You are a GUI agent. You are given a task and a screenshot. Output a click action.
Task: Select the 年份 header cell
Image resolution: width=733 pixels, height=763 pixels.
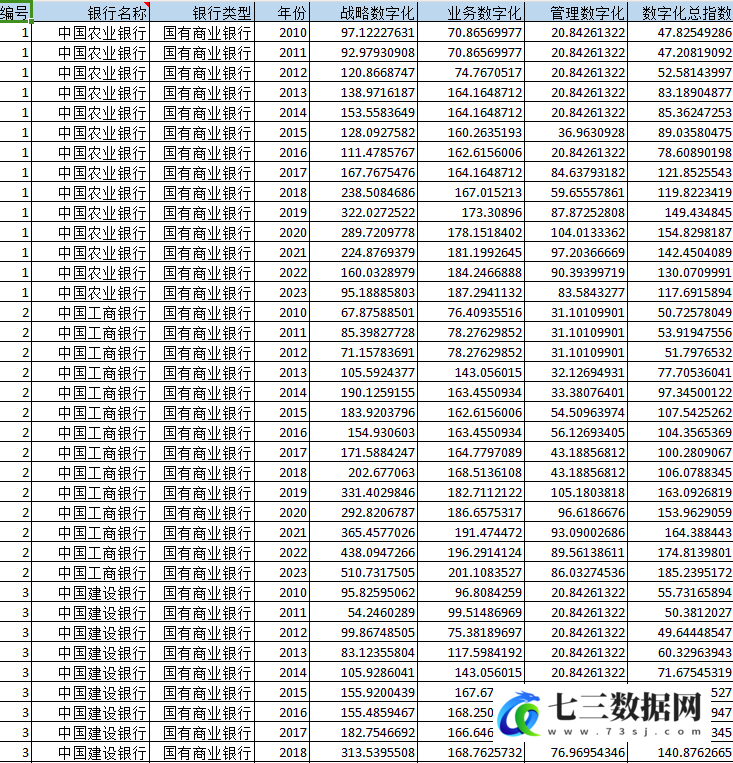coord(282,12)
